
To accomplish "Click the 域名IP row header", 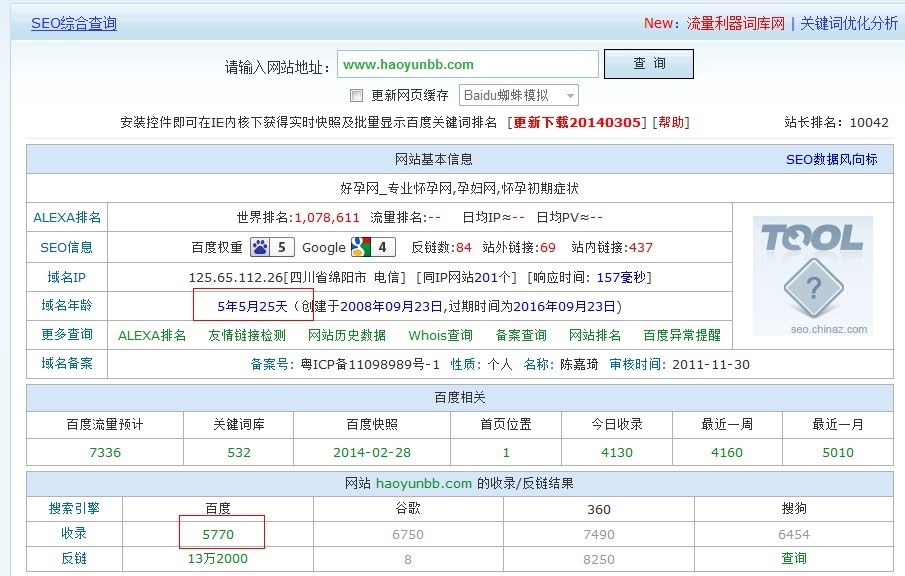I will (x=66, y=278).
